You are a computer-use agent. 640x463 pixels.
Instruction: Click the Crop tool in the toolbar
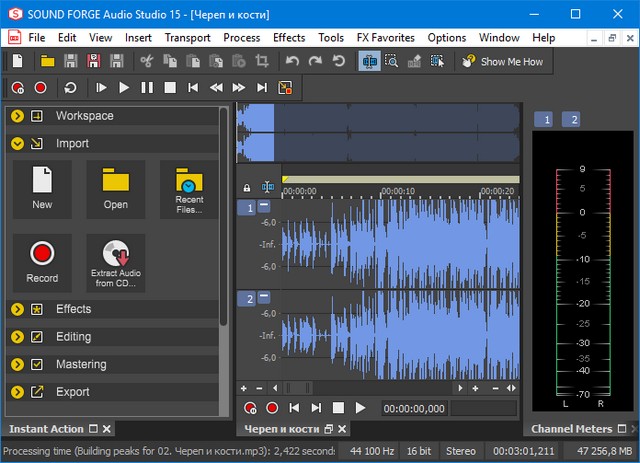[x=262, y=62]
